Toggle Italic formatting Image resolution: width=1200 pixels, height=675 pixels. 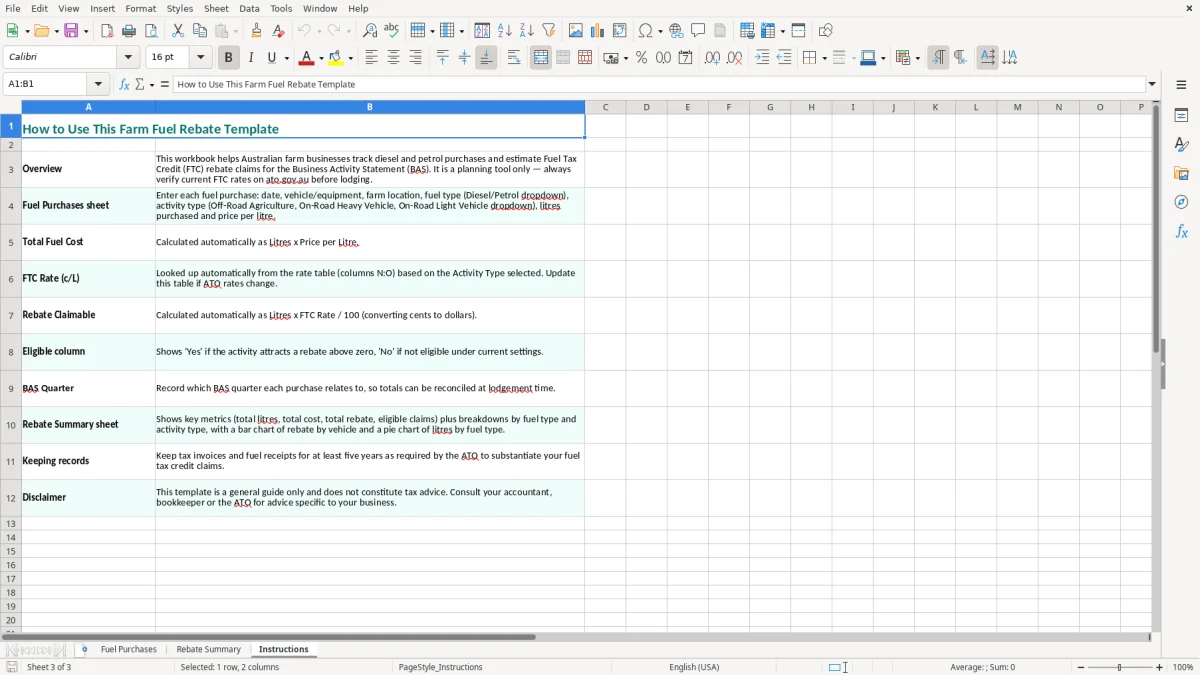point(250,58)
